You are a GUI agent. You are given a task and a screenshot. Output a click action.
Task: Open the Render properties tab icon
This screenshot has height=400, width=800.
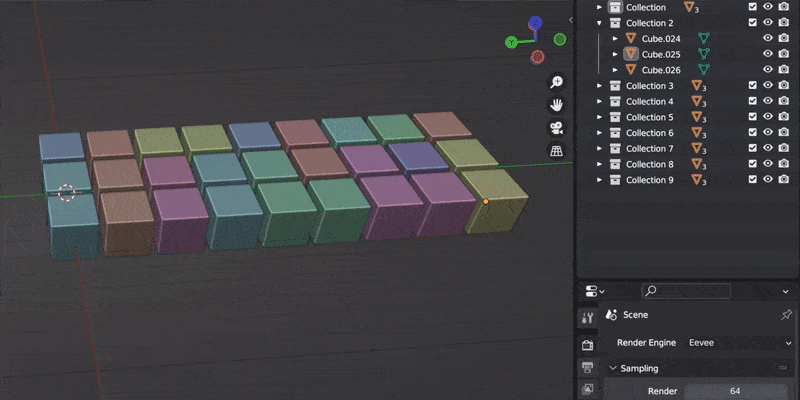coord(588,342)
